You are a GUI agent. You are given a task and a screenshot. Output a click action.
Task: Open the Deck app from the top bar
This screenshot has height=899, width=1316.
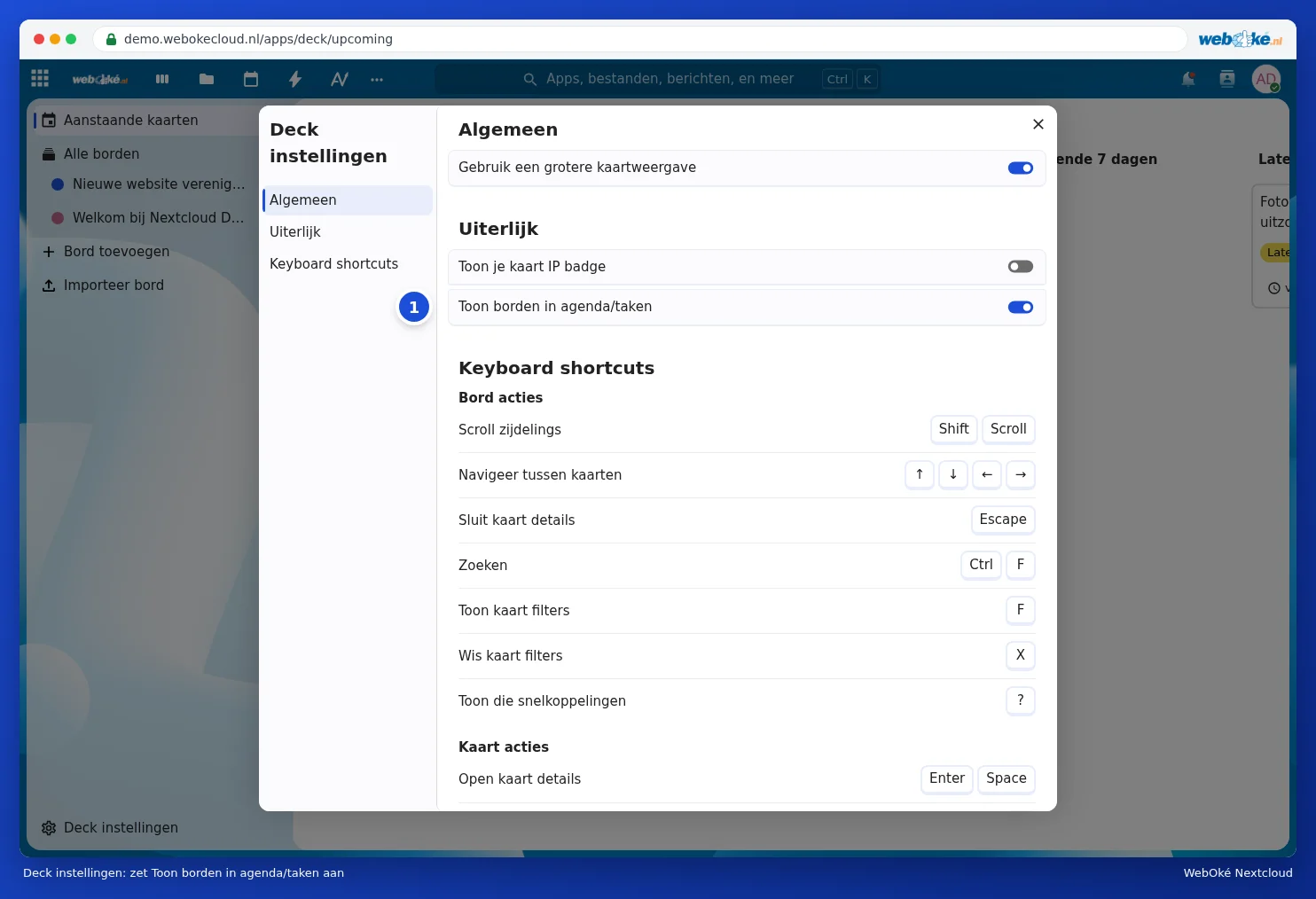(x=162, y=79)
